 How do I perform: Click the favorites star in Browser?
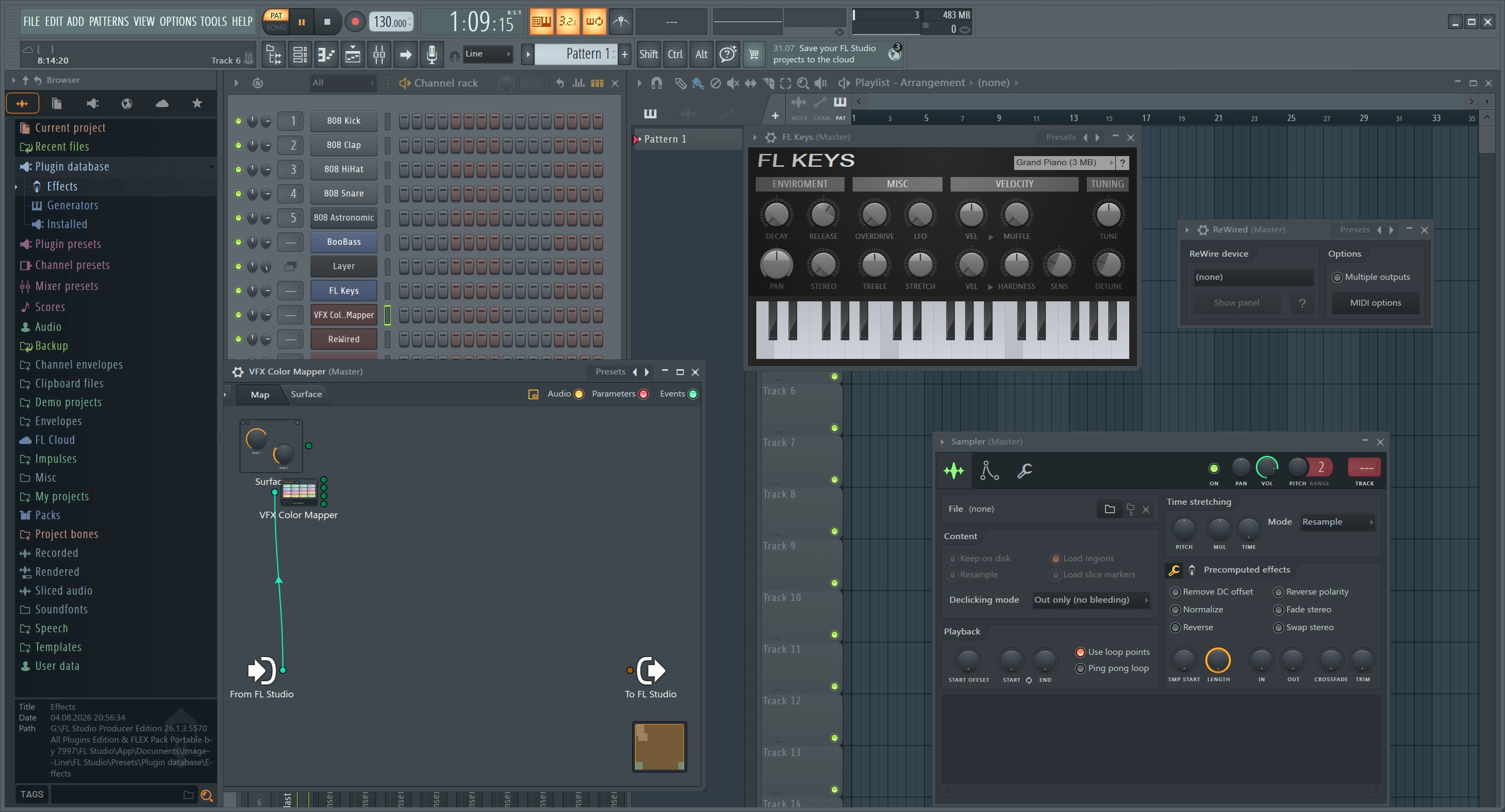197,103
